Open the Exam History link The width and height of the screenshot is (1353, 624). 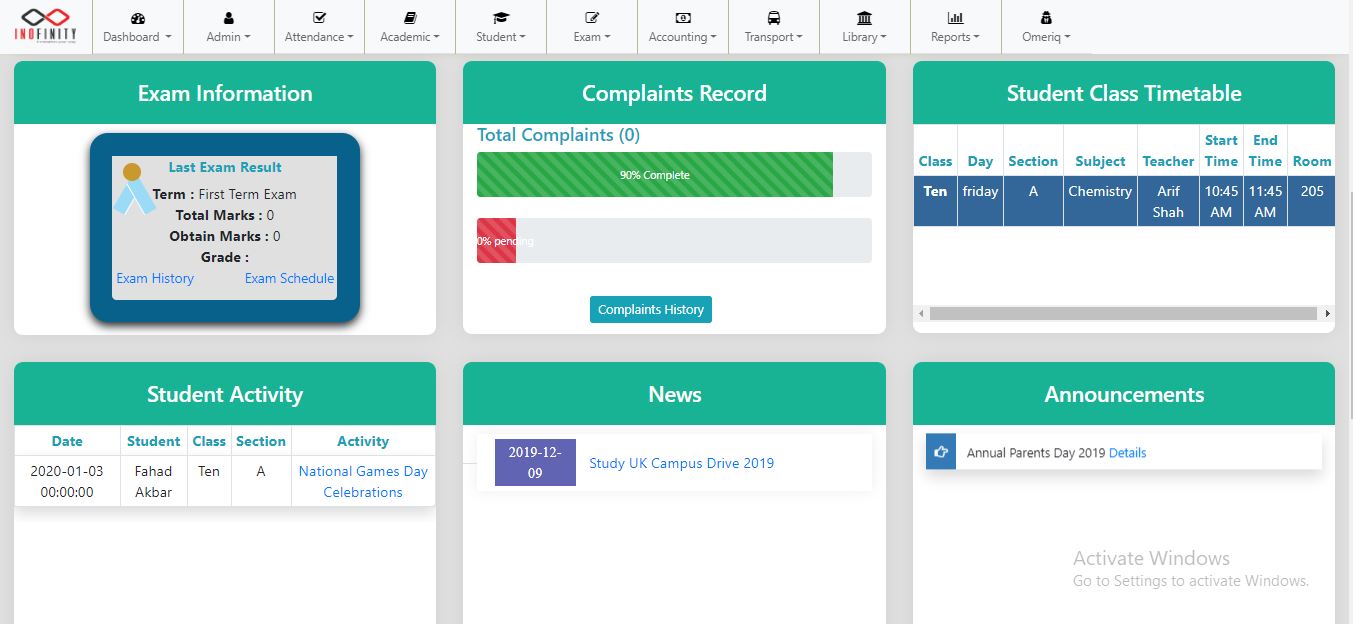pyautogui.click(x=155, y=278)
